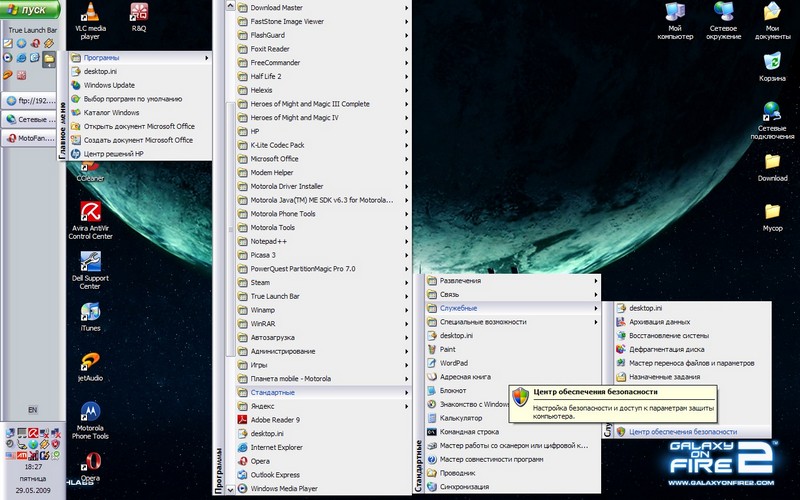Screen dimensions: 800x500
Task: Select Центр решений HP entry
Action: tap(140, 154)
